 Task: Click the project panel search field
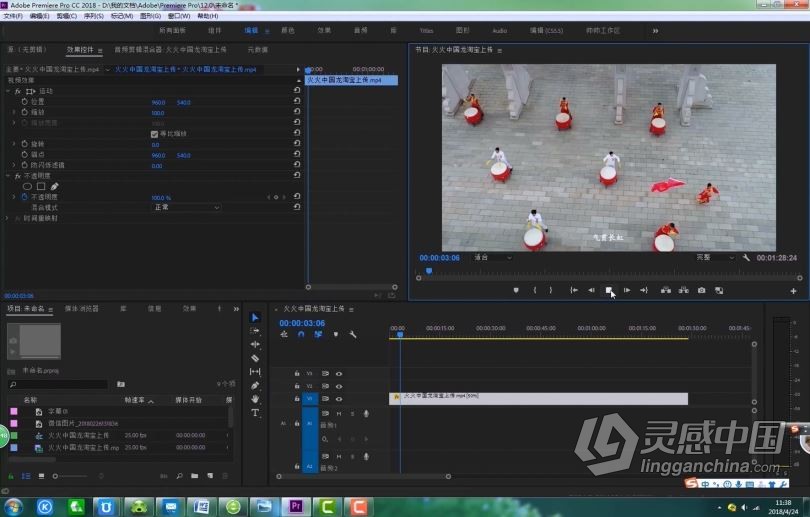(58, 384)
